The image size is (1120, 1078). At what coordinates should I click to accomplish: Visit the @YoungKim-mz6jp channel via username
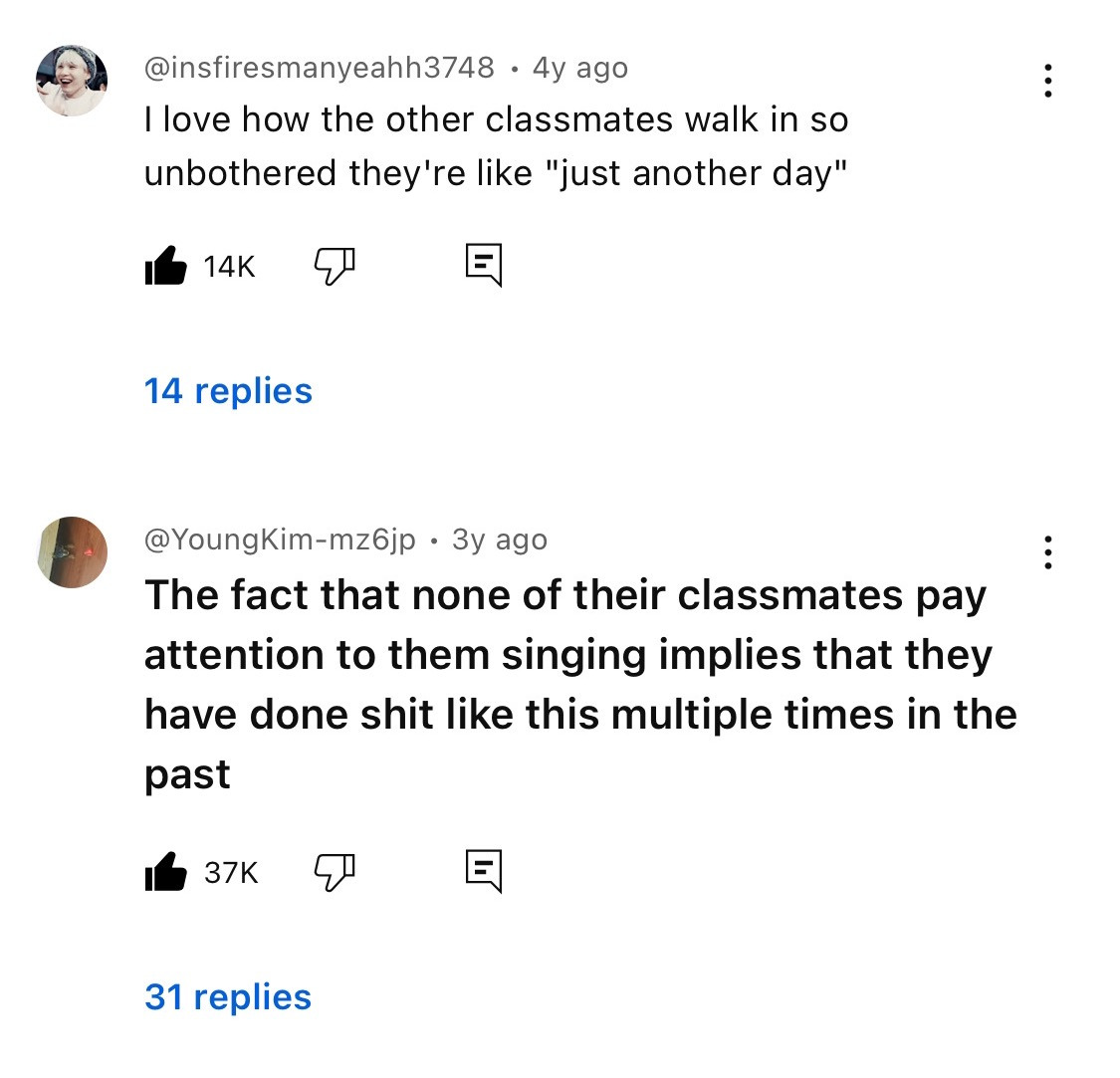click(x=280, y=539)
